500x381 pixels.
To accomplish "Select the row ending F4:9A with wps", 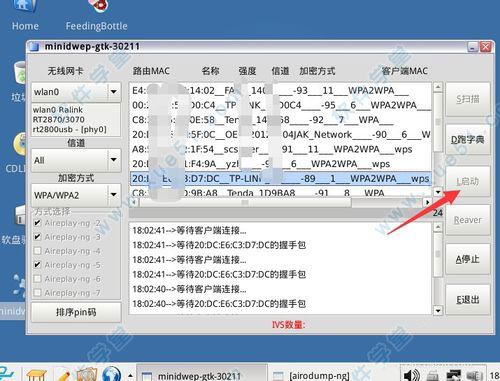I will coord(281,164).
